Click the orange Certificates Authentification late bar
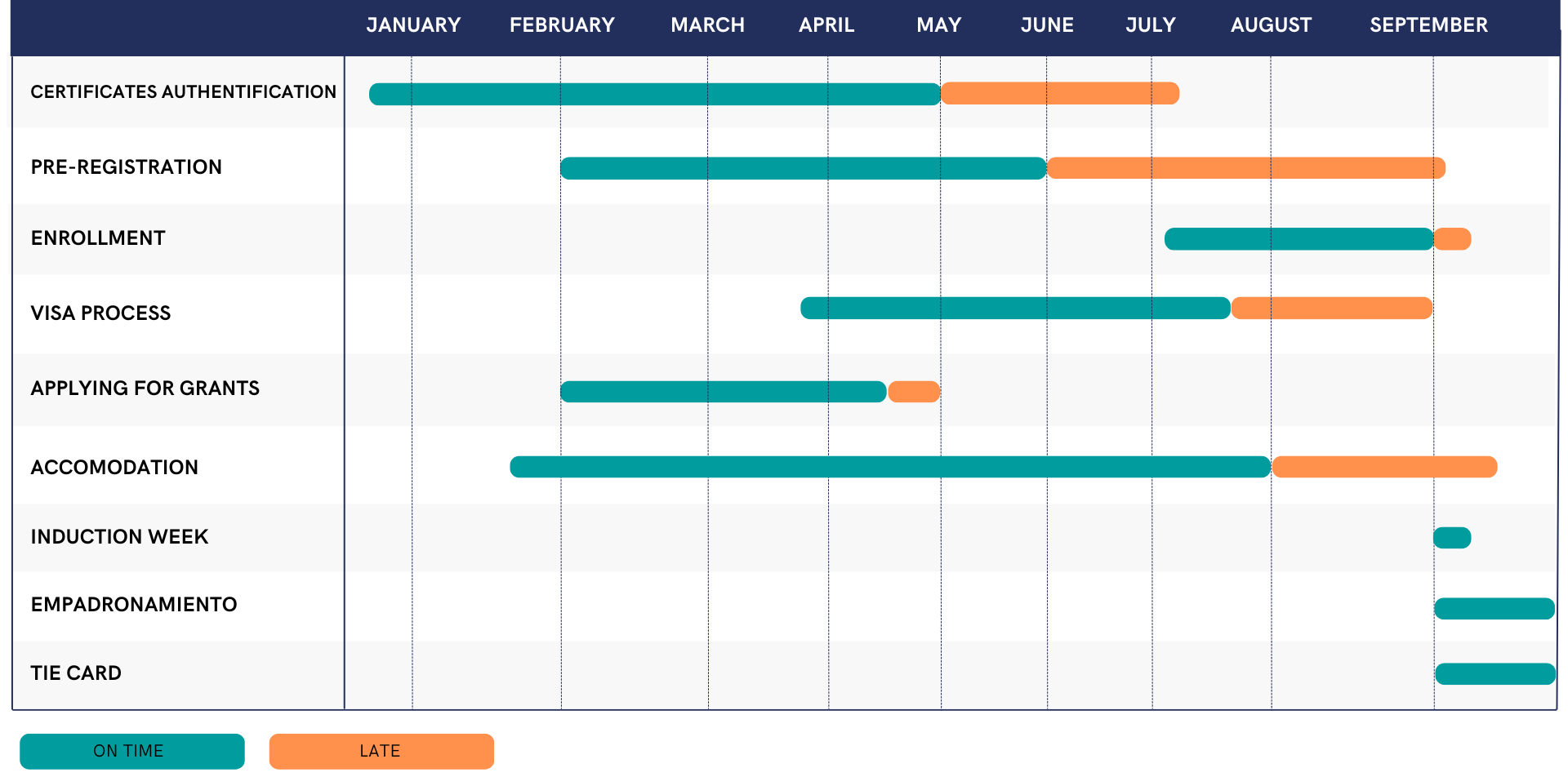The image size is (1568, 777). pyautogui.click(x=1059, y=94)
